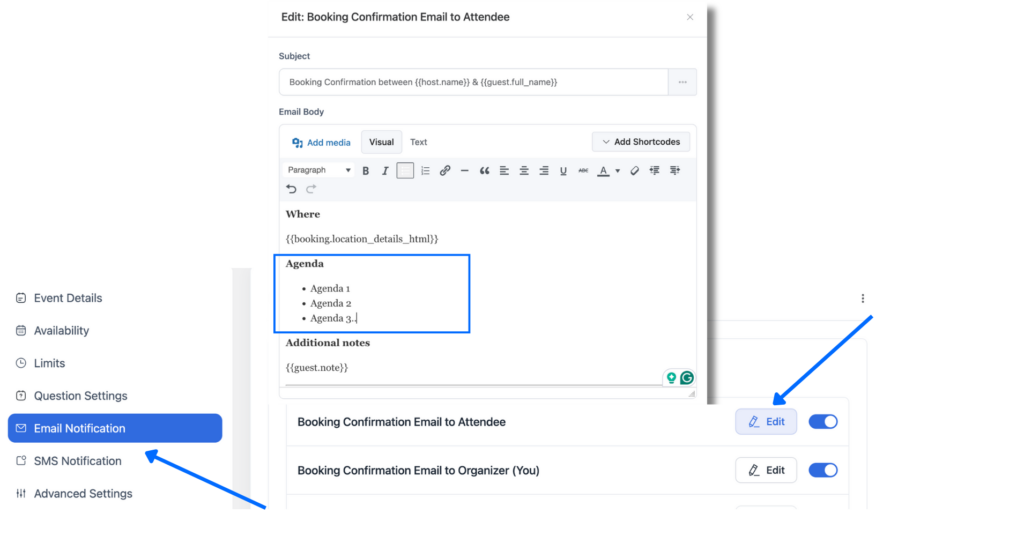Open the vertical three-dot options menu
The width and height of the screenshot is (1024, 536).
point(863,298)
